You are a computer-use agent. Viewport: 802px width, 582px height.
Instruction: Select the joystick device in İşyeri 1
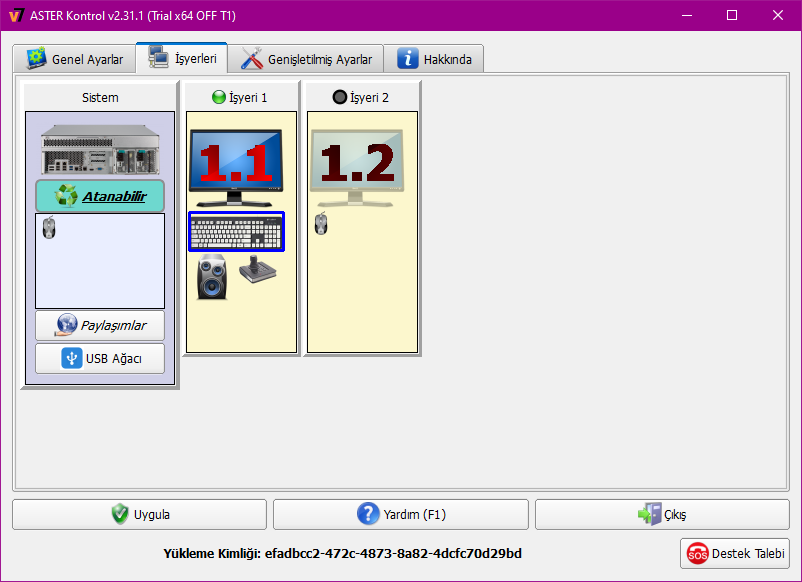(257, 269)
